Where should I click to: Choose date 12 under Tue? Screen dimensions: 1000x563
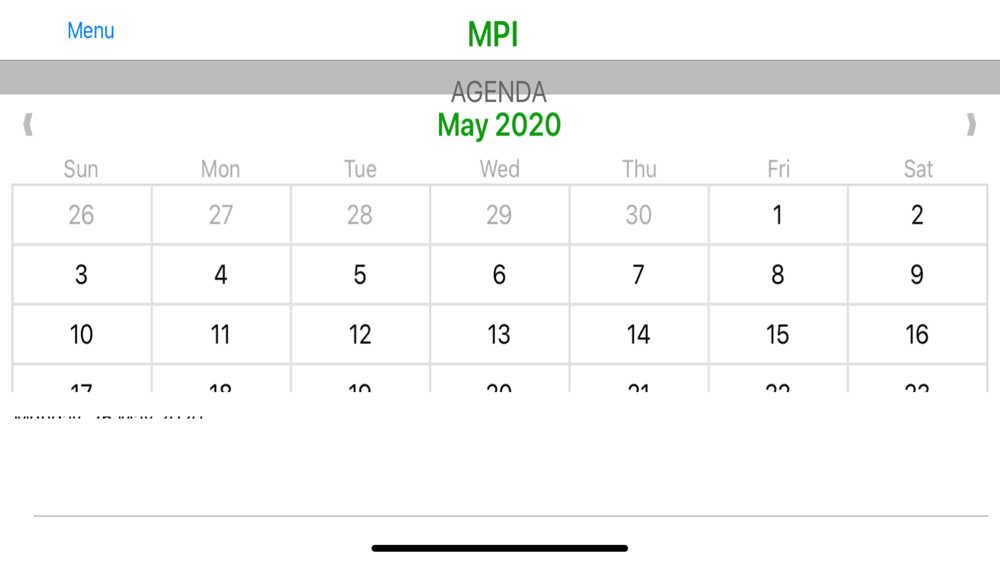pos(360,335)
